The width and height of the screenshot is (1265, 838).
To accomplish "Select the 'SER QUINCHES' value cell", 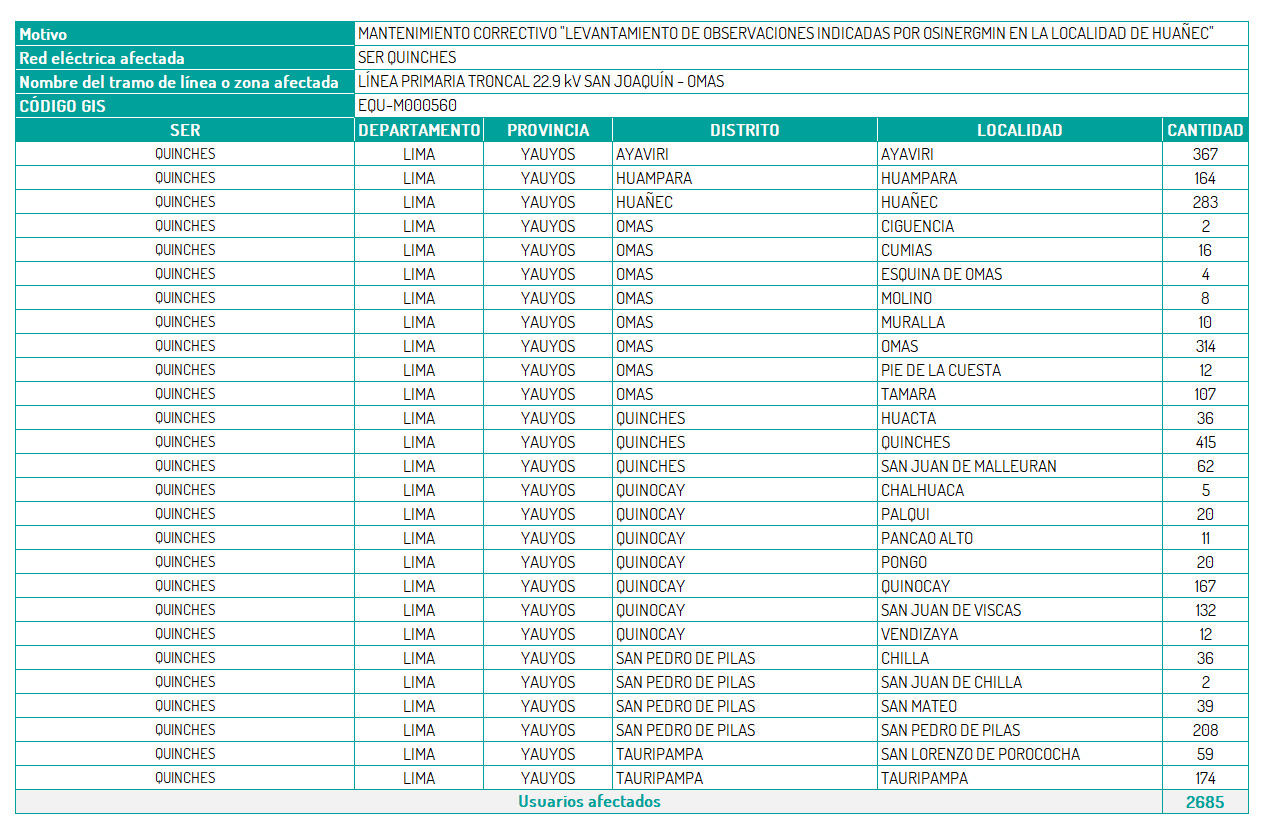I will [x=801, y=58].
